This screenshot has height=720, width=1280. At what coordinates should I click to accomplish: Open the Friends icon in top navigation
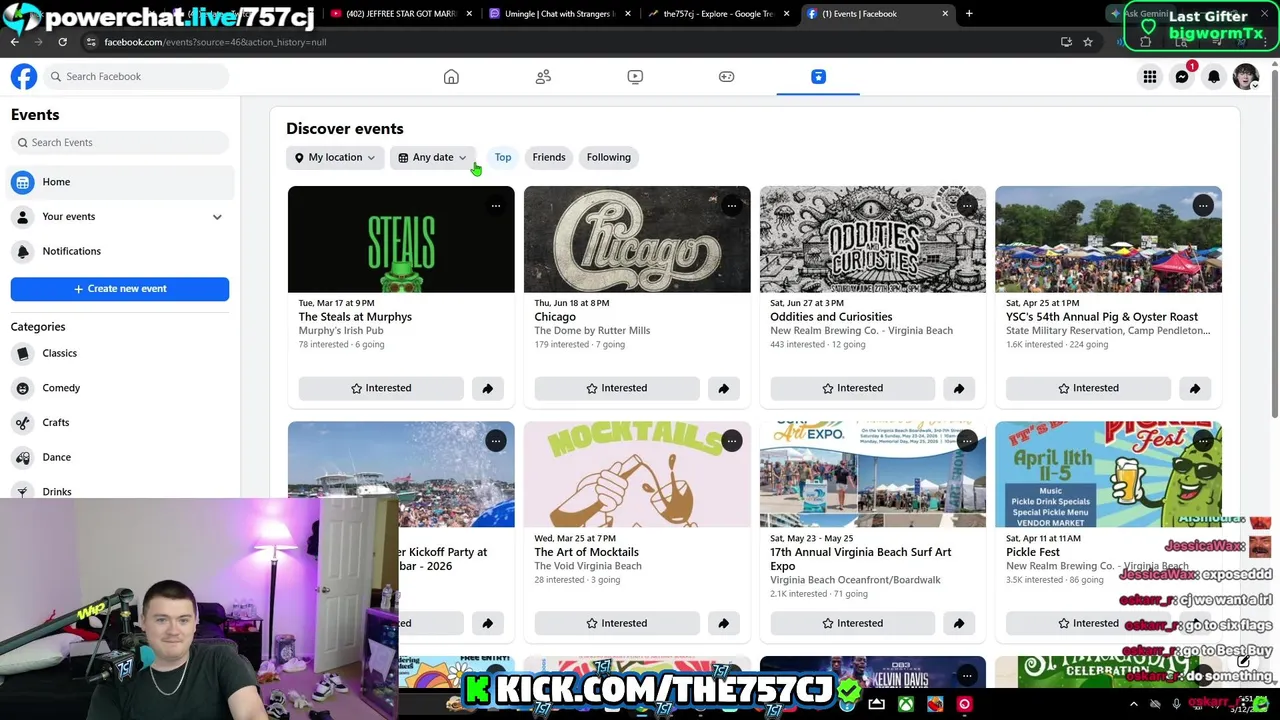pos(543,77)
